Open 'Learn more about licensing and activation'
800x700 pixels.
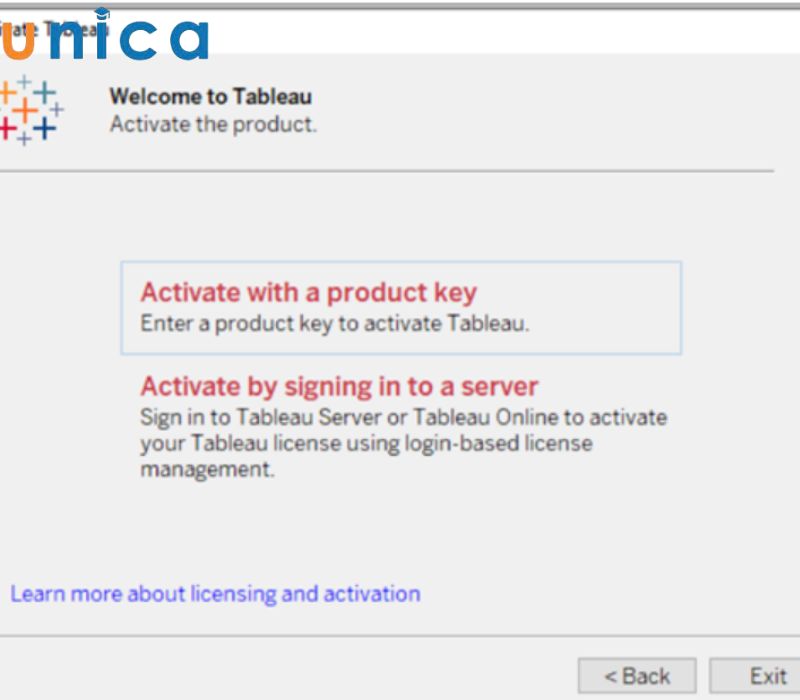(215, 594)
